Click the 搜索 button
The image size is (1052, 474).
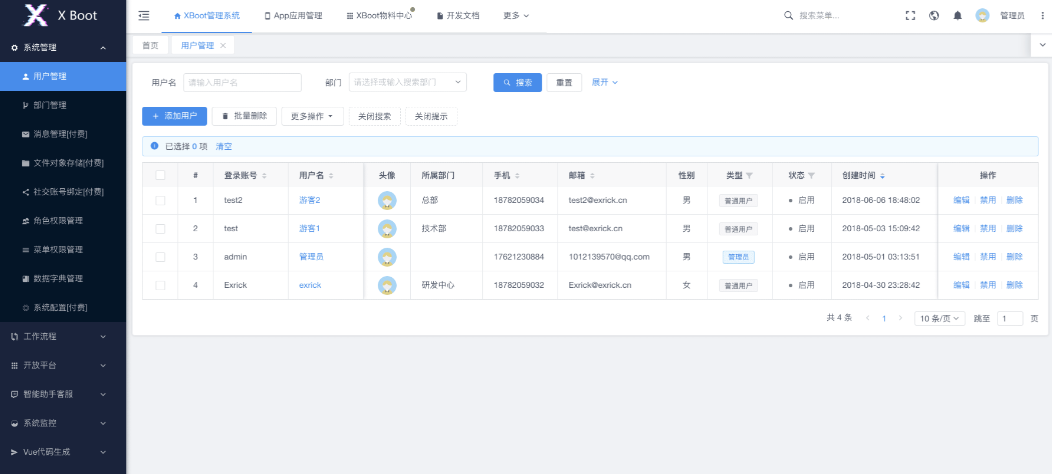click(x=517, y=82)
